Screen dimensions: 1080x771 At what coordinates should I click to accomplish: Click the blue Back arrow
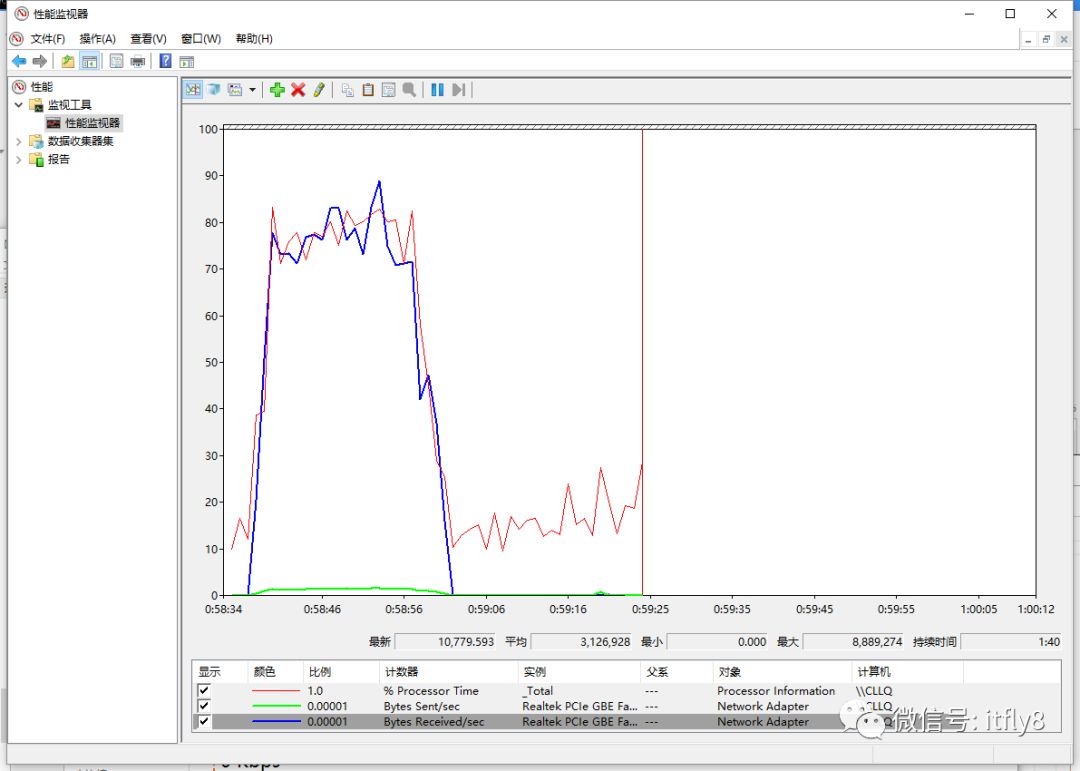click(19, 61)
